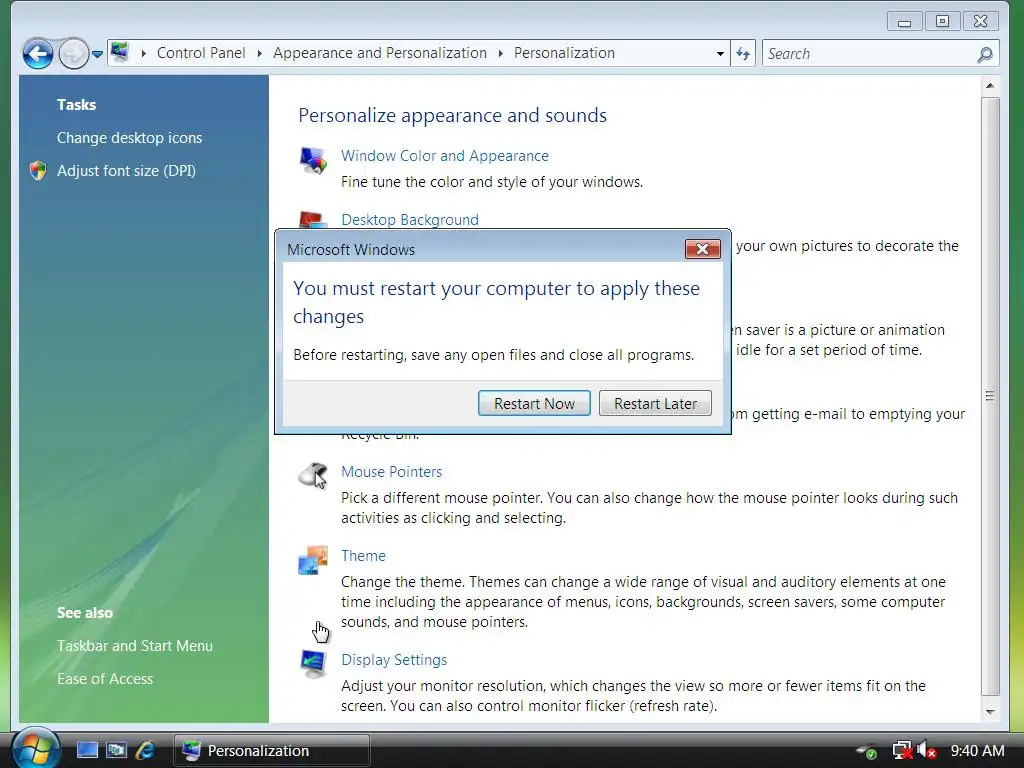Click the 9:40 AM clock
Viewport: 1024px width, 768px height.
point(977,751)
